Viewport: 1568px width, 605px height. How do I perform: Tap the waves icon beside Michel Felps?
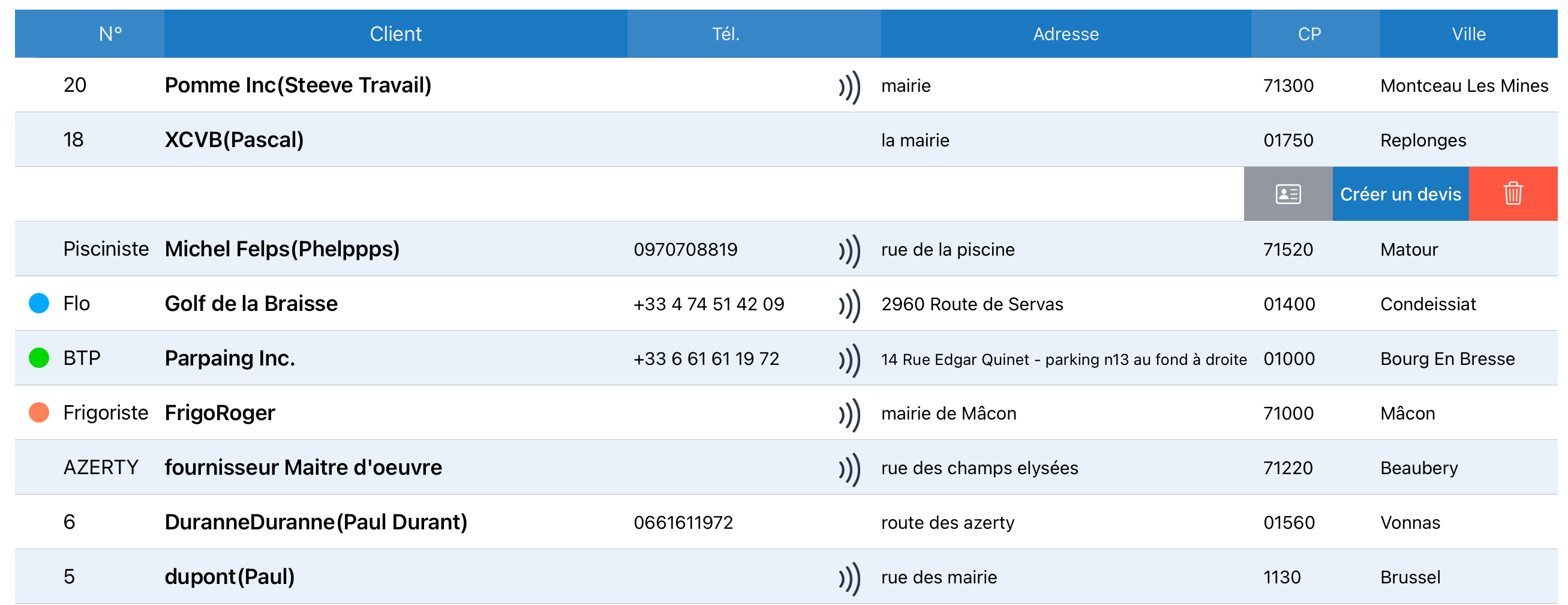tap(849, 250)
